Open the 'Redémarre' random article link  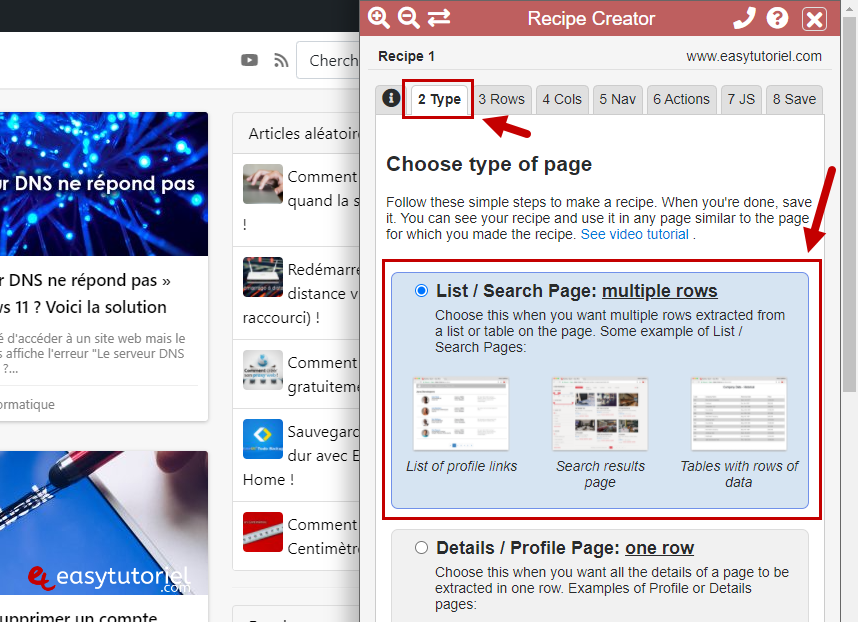point(301,294)
